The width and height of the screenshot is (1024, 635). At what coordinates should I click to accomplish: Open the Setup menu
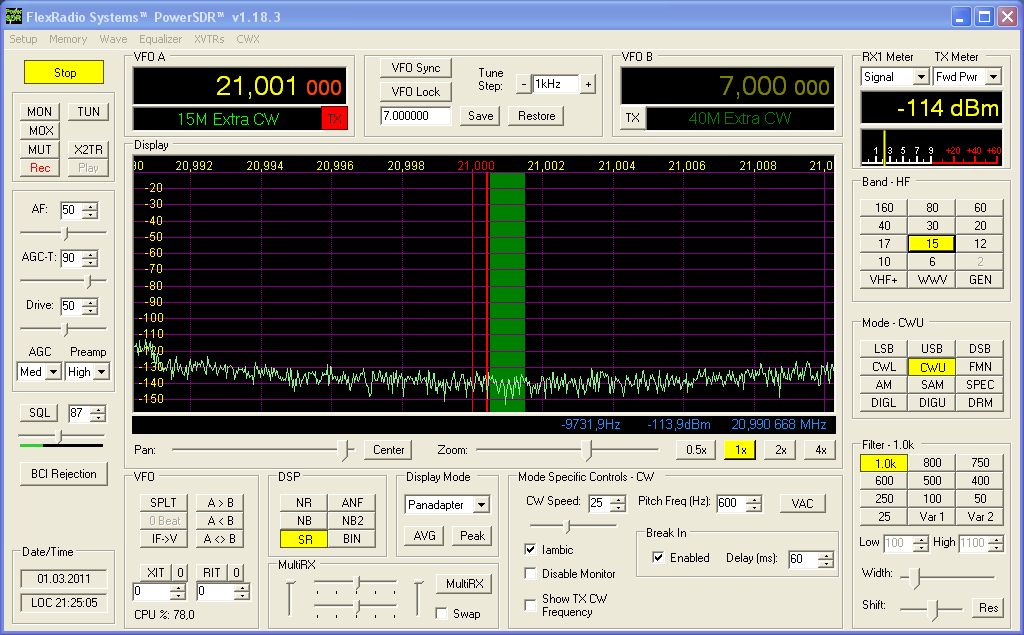pos(23,39)
